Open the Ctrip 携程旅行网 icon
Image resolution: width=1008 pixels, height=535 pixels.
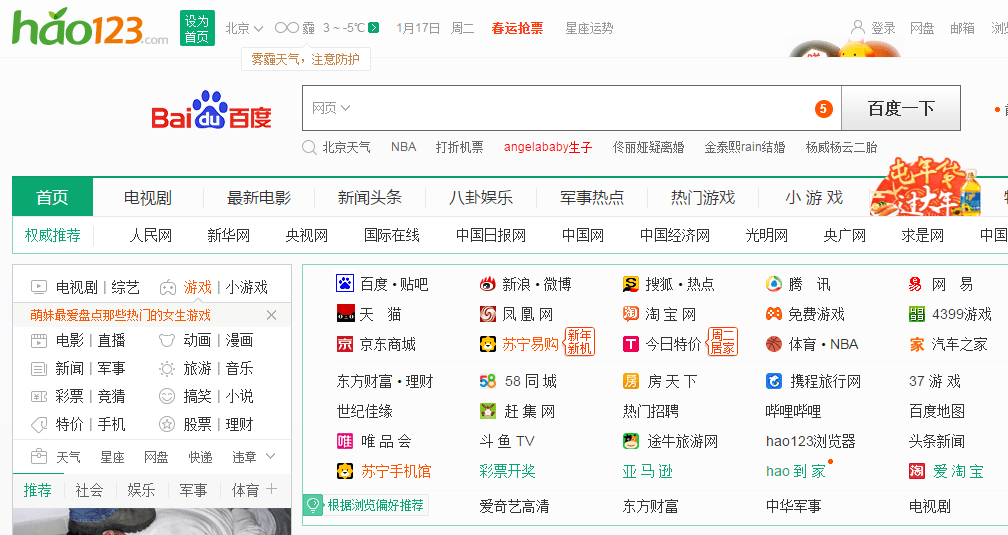(x=774, y=381)
